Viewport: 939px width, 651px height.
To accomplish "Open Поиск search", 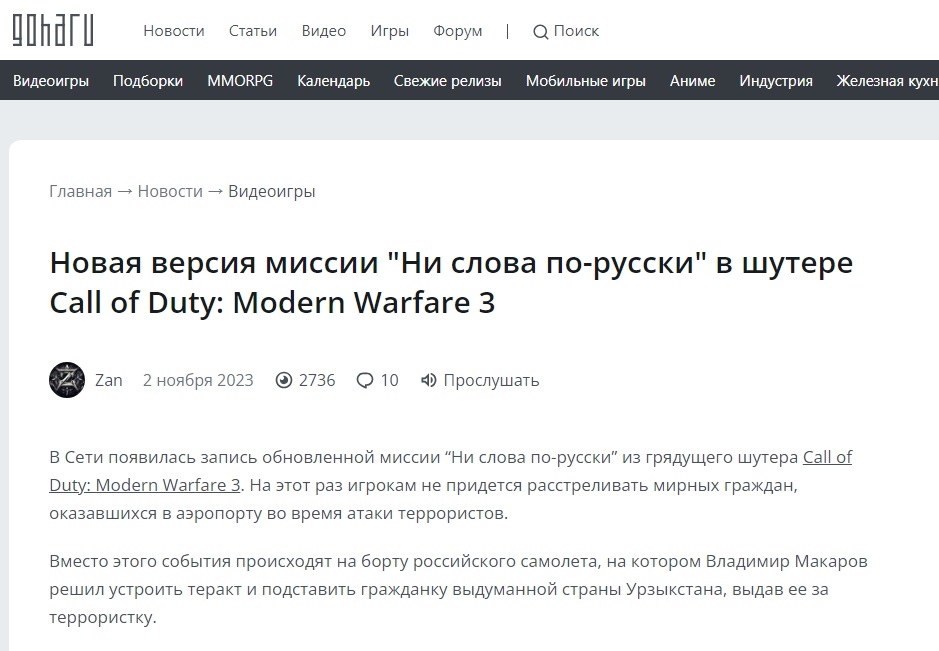I will coord(576,31).
